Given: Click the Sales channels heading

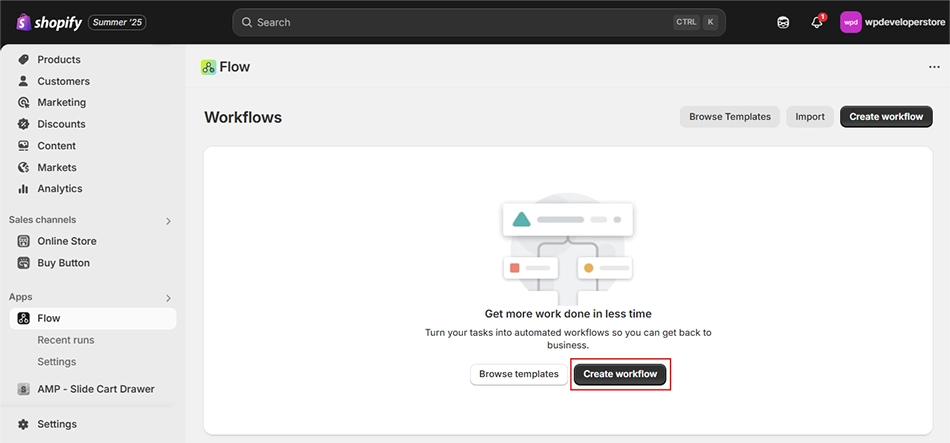Looking at the screenshot, I should 42,219.
